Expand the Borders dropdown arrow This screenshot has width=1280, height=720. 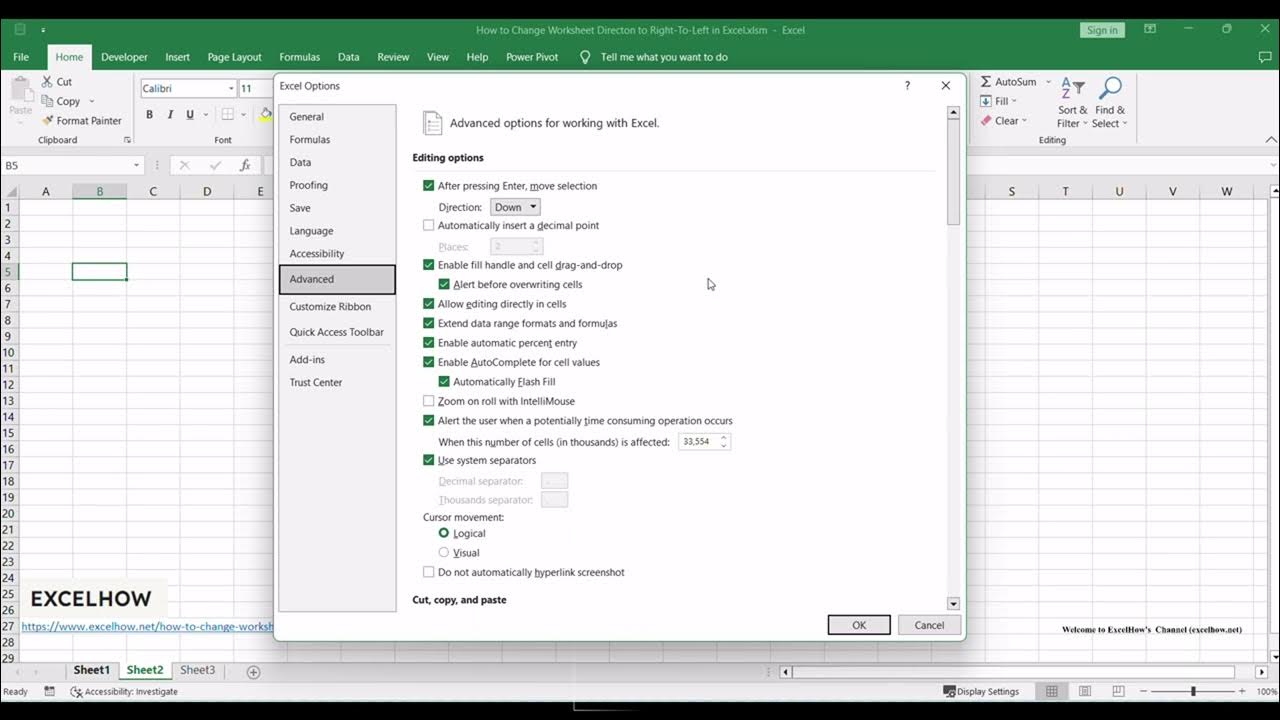(x=243, y=114)
